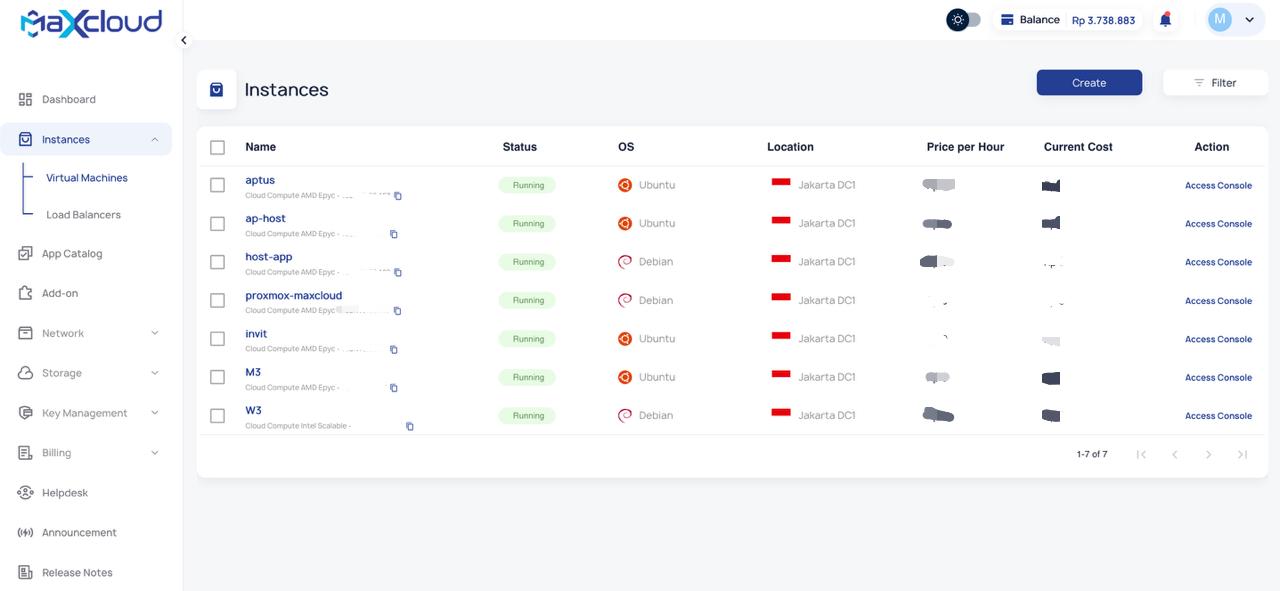Go to next page arrow in pagination
1280x591 pixels.
pyautogui.click(x=1208, y=454)
